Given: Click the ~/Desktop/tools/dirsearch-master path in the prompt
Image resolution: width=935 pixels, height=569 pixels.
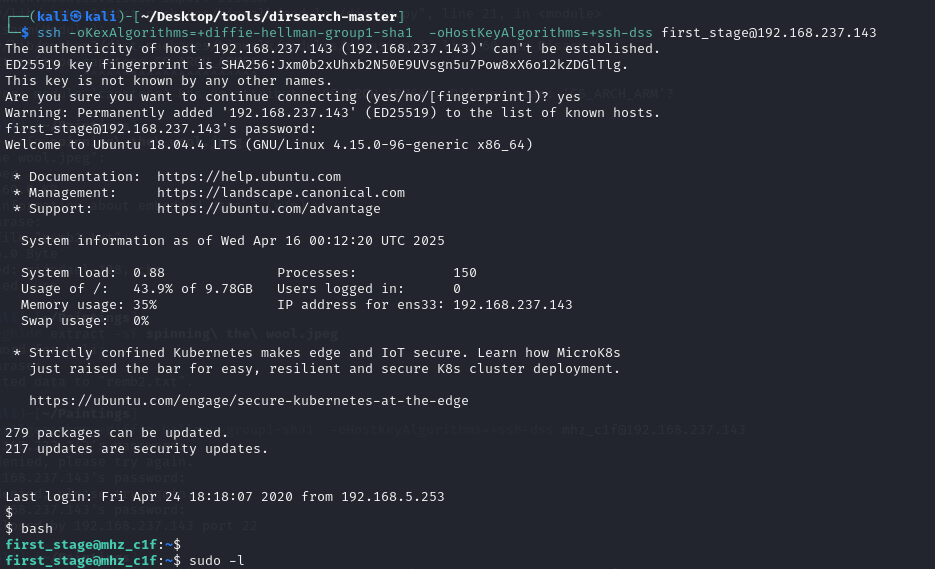Looking at the screenshot, I should (x=269, y=17).
